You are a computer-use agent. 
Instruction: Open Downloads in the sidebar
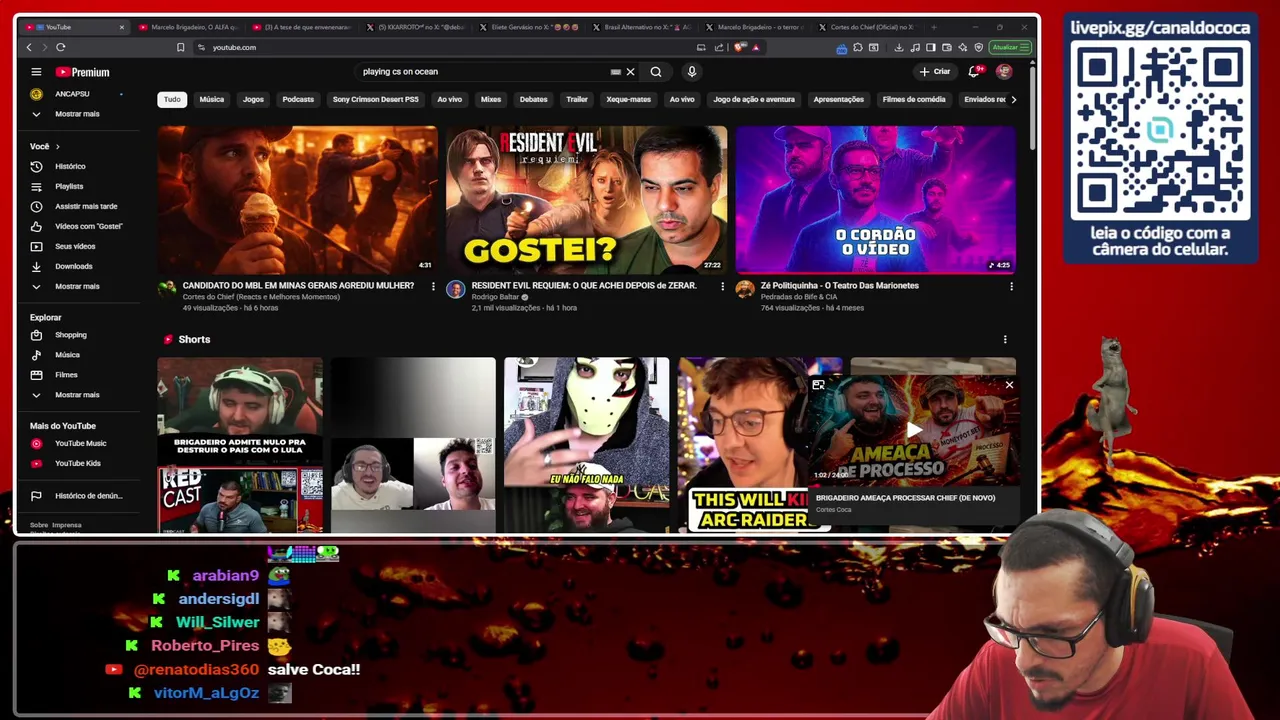(x=73, y=266)
